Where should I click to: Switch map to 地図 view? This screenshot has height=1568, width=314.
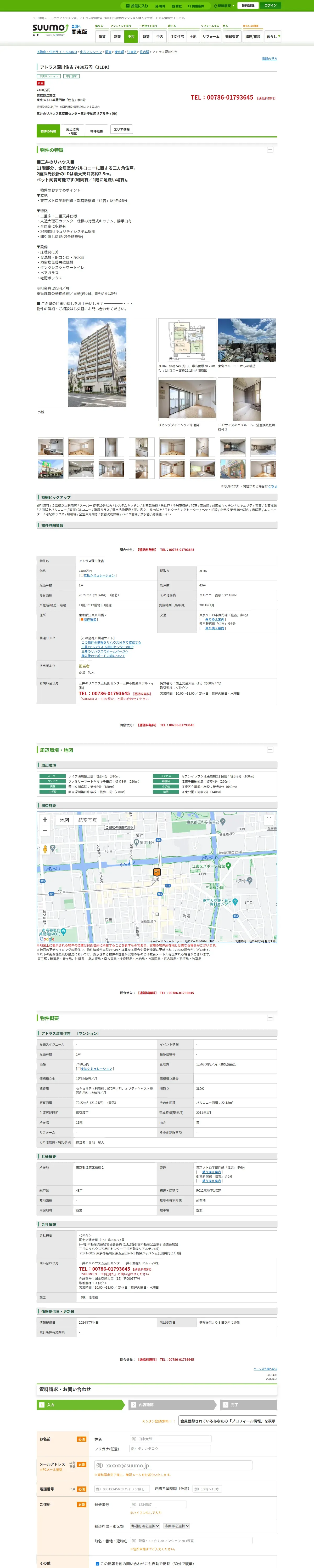[x=65, y=820]
